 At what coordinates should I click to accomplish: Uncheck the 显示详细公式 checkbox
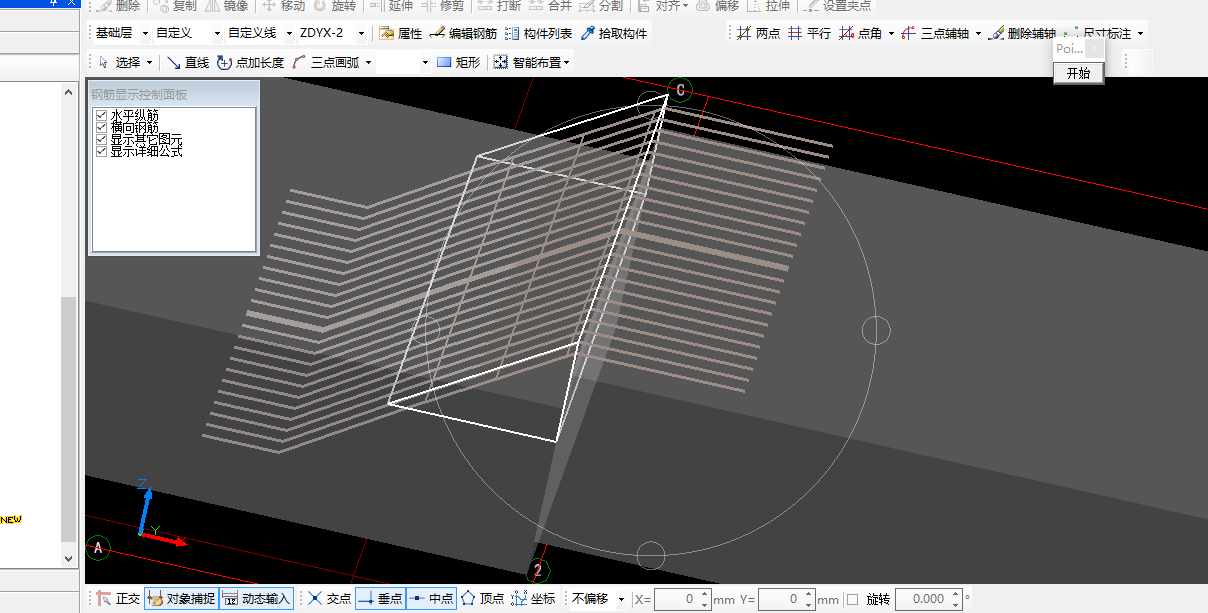[101, 152]
